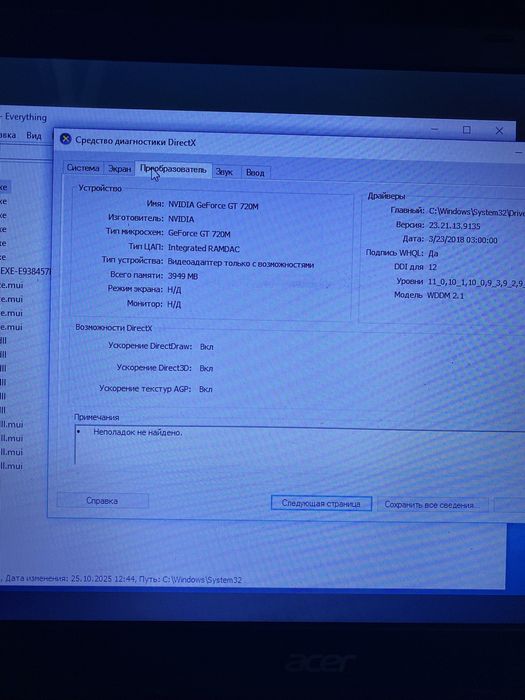Viewport: 525px width, 700px height.
Task: Open the Звук tab
Action: tap(224, 171)
